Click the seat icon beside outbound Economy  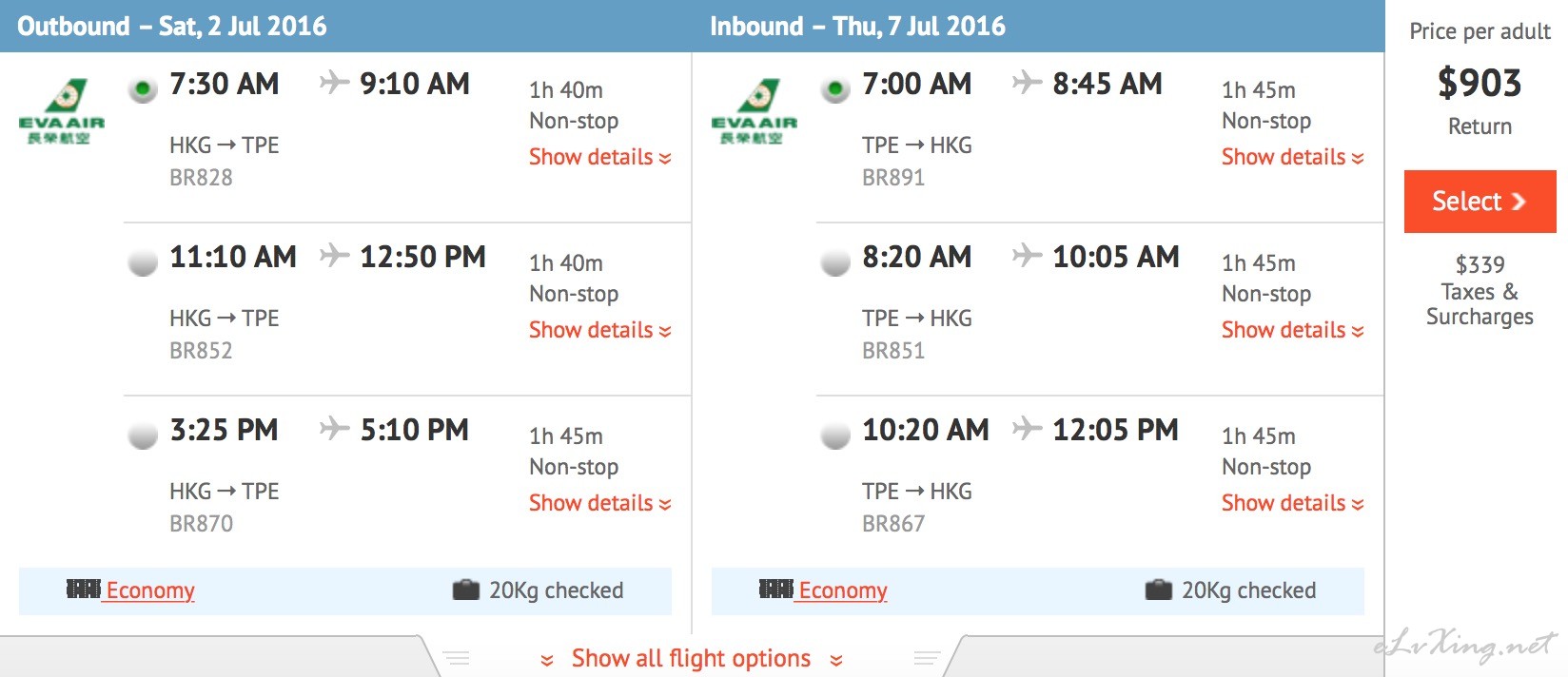pos(84,590)
